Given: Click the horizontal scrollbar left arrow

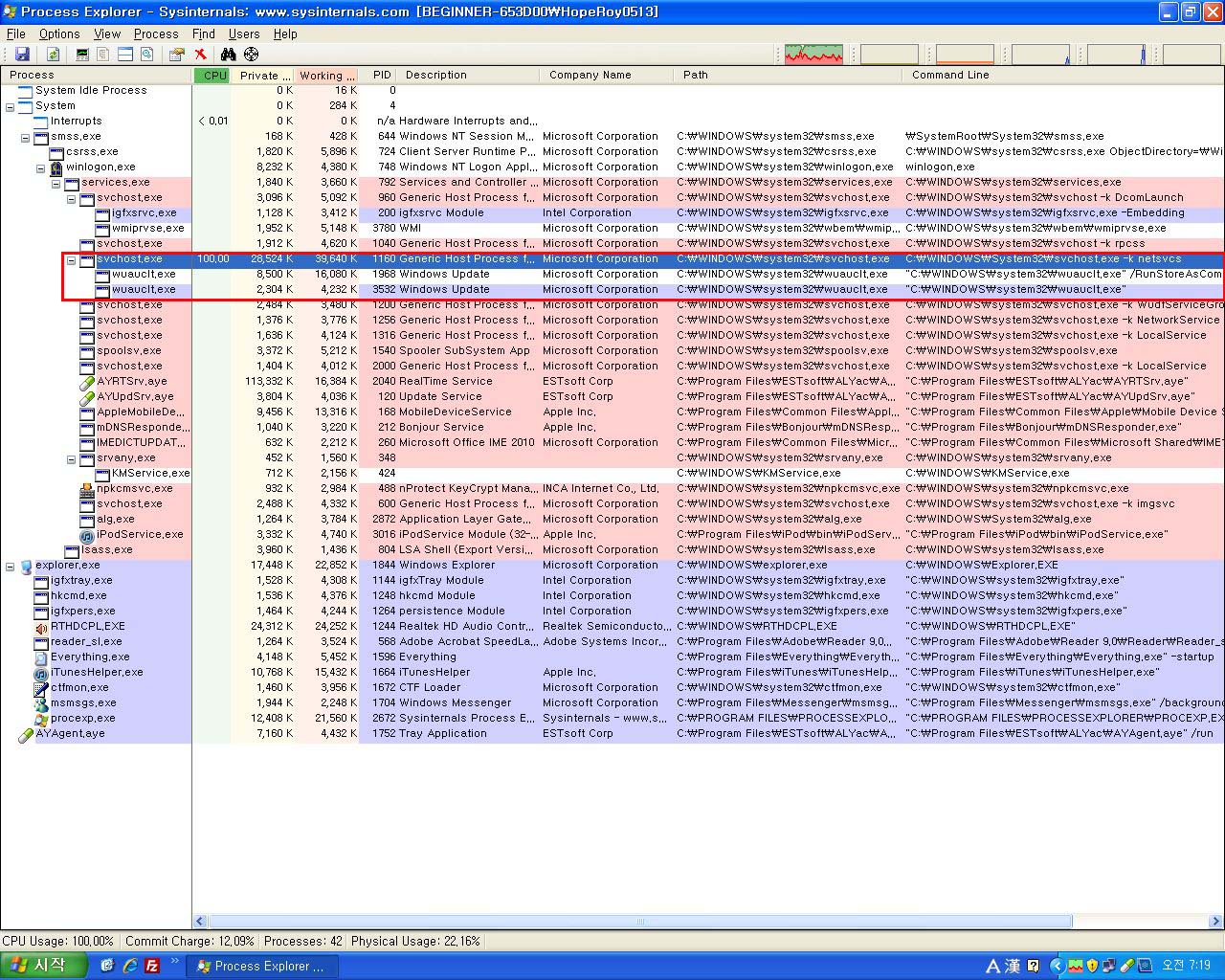Looking at the screenshot, I should tap(200, 922).
